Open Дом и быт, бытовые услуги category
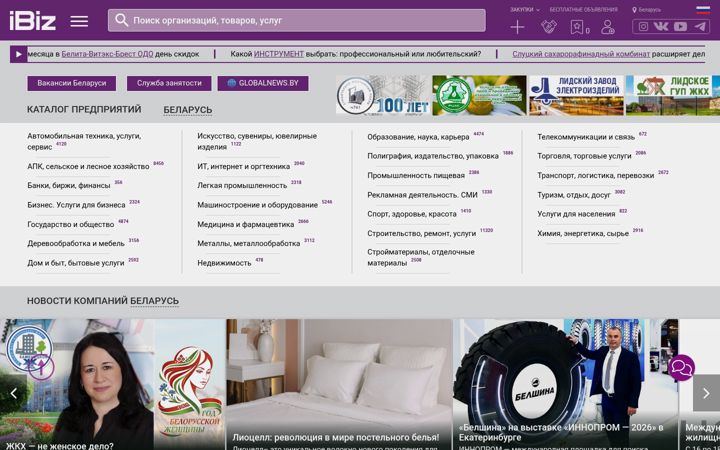The image size is (720, 450). point(76,263)
